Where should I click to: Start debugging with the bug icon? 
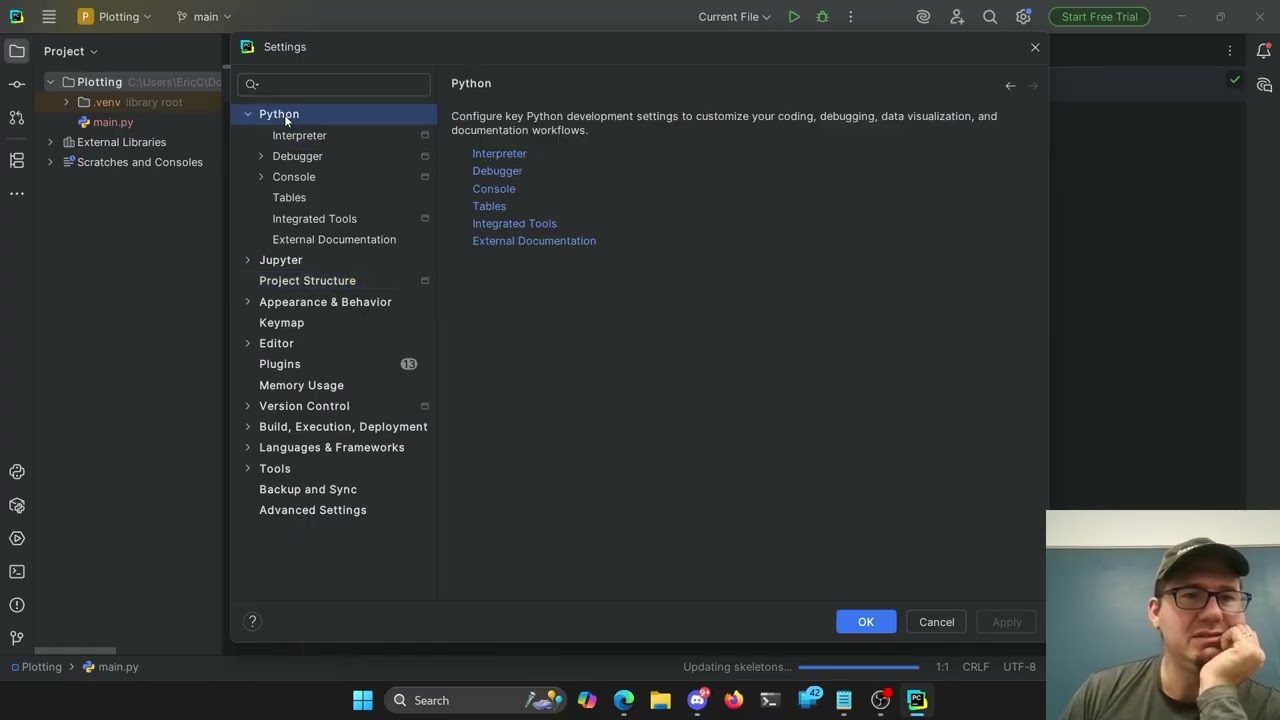point(822,17)
